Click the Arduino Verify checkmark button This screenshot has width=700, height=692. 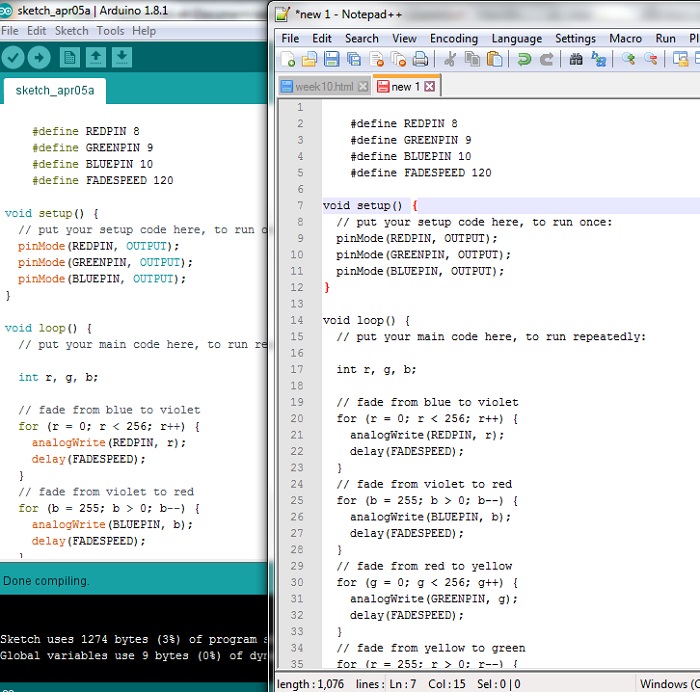point(12,58)
